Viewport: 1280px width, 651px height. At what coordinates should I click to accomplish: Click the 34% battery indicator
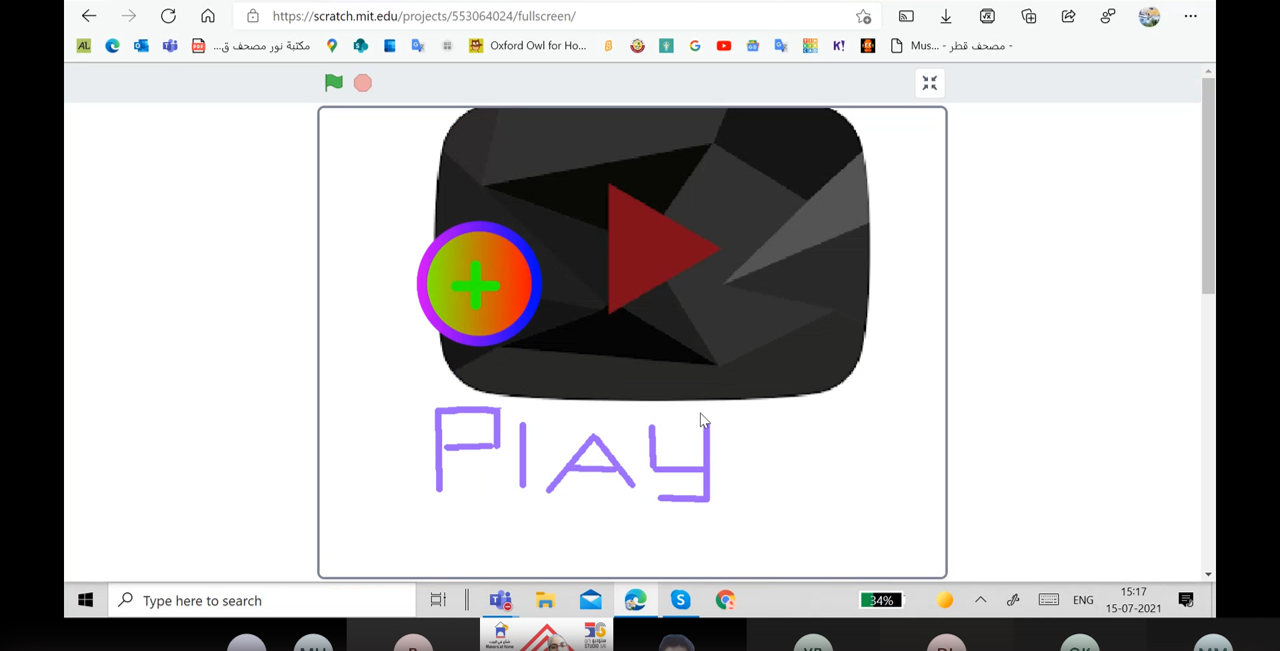[x=882, y=600]
